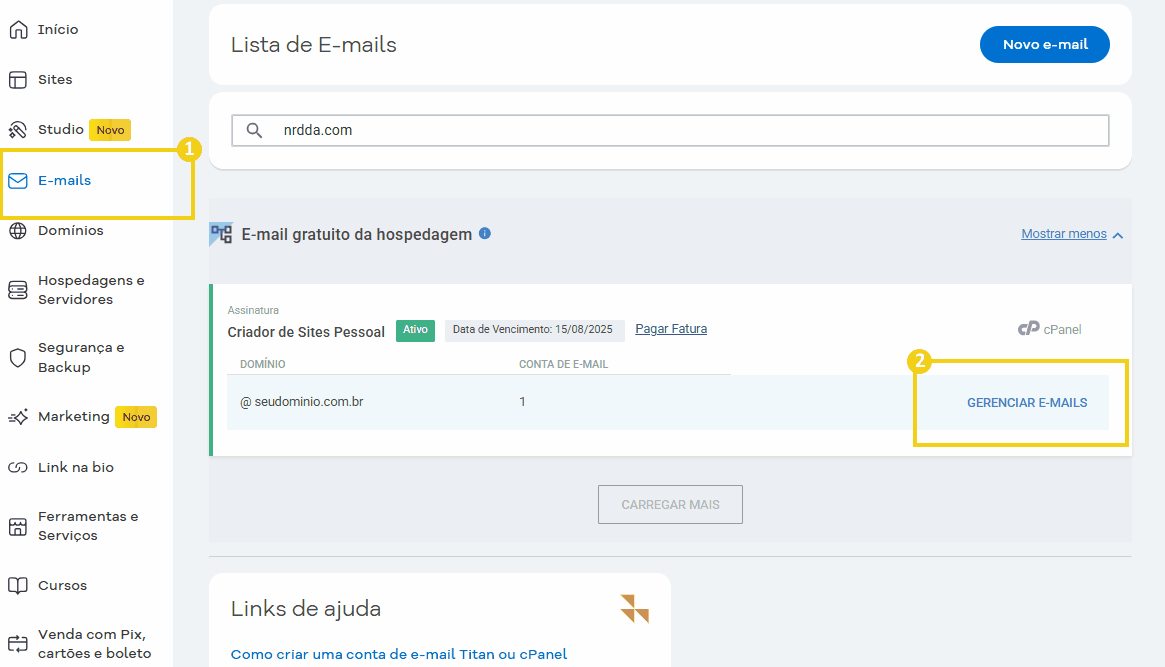The width and height of the screenshot is (1165, 667).
Task: Click GERENCIAR E-MAILS for seudominio.com.br
Action: point(1027,402)
